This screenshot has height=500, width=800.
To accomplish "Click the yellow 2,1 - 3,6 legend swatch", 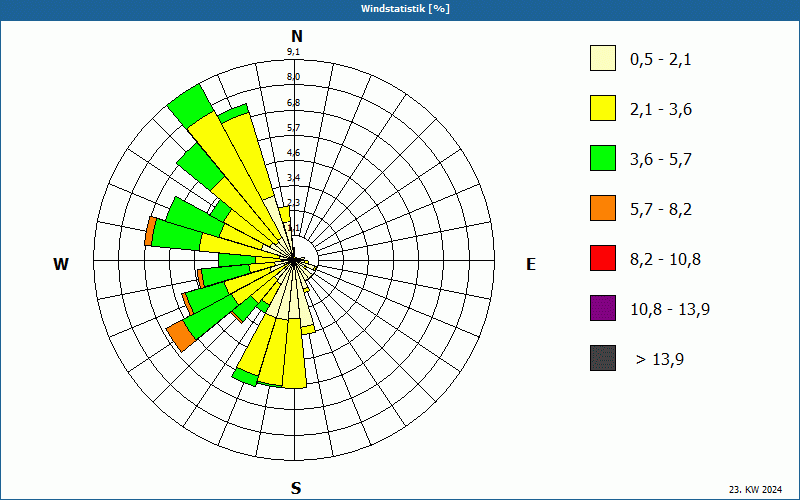I will coord(603,108).
